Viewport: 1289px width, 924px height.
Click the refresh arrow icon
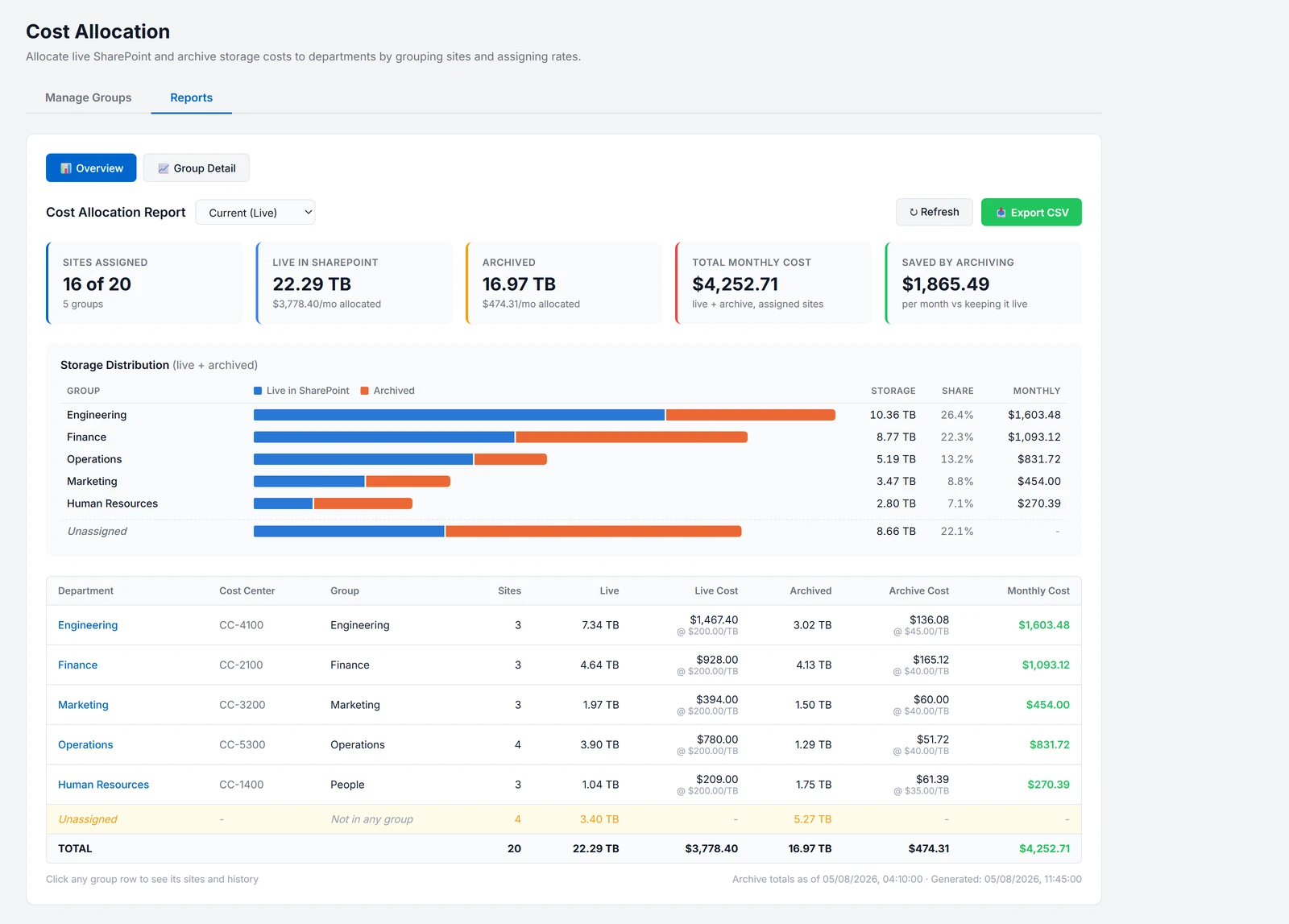click(914, 213)
